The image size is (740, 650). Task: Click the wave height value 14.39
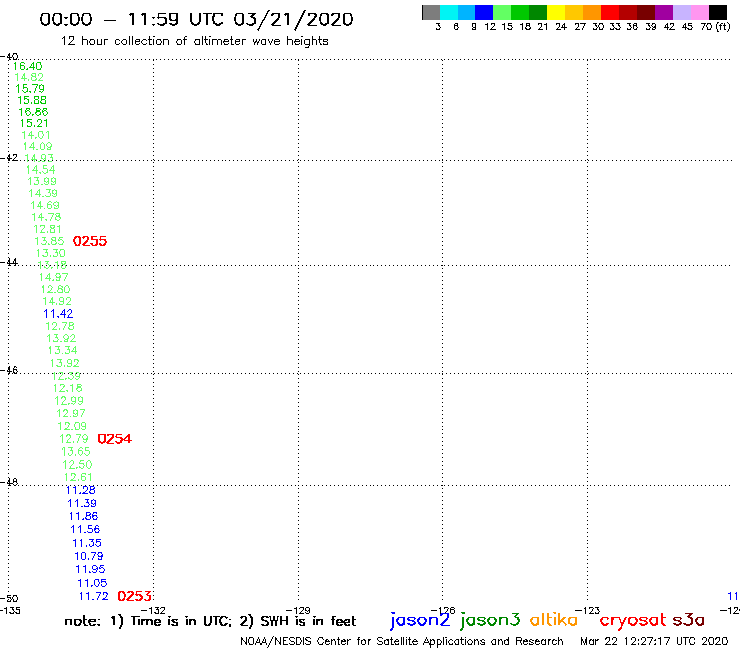tap(42, 193)
